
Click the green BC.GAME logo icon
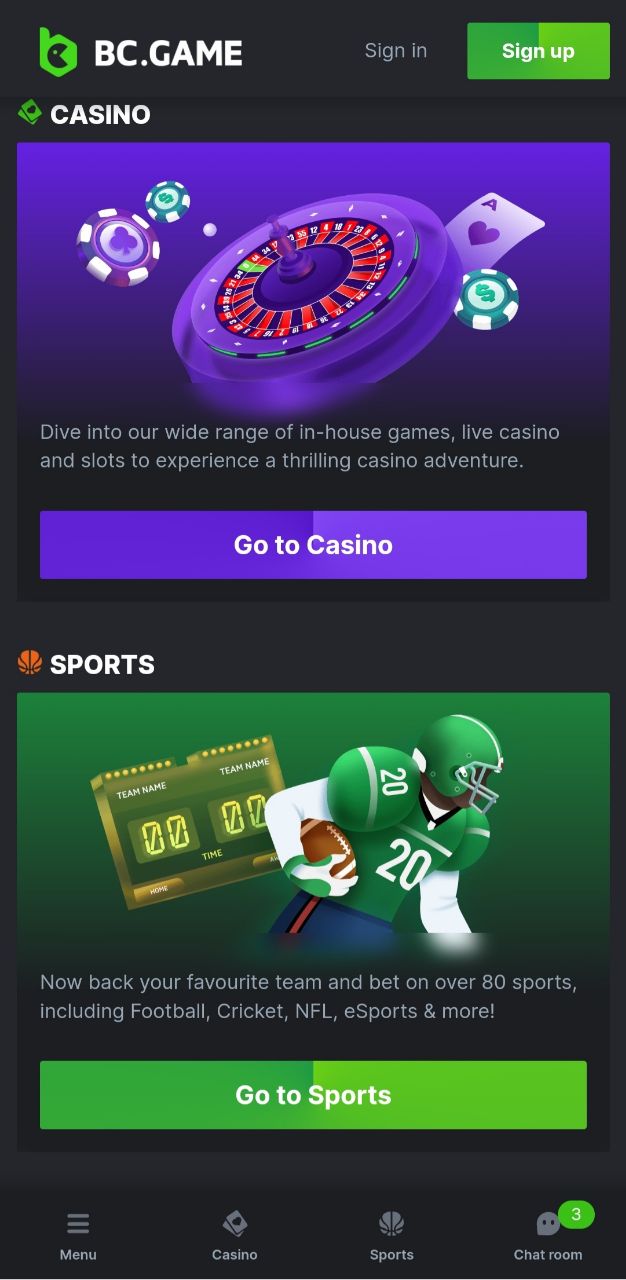pyautogui.click(x=58, y=52)
